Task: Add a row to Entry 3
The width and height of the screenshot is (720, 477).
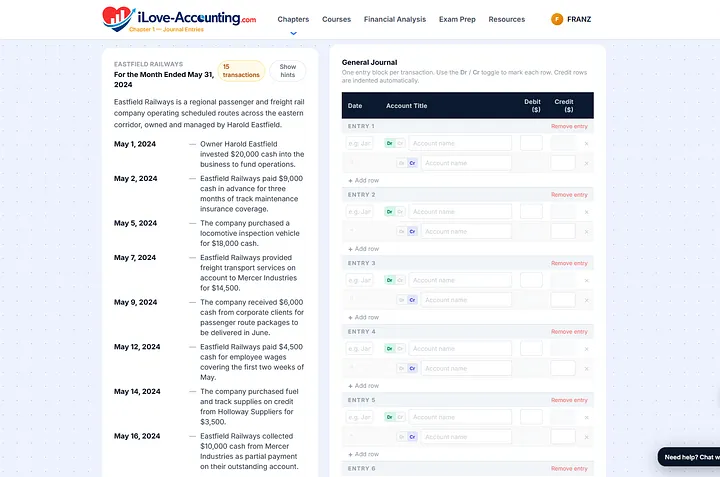Action: tap(363, 317)
